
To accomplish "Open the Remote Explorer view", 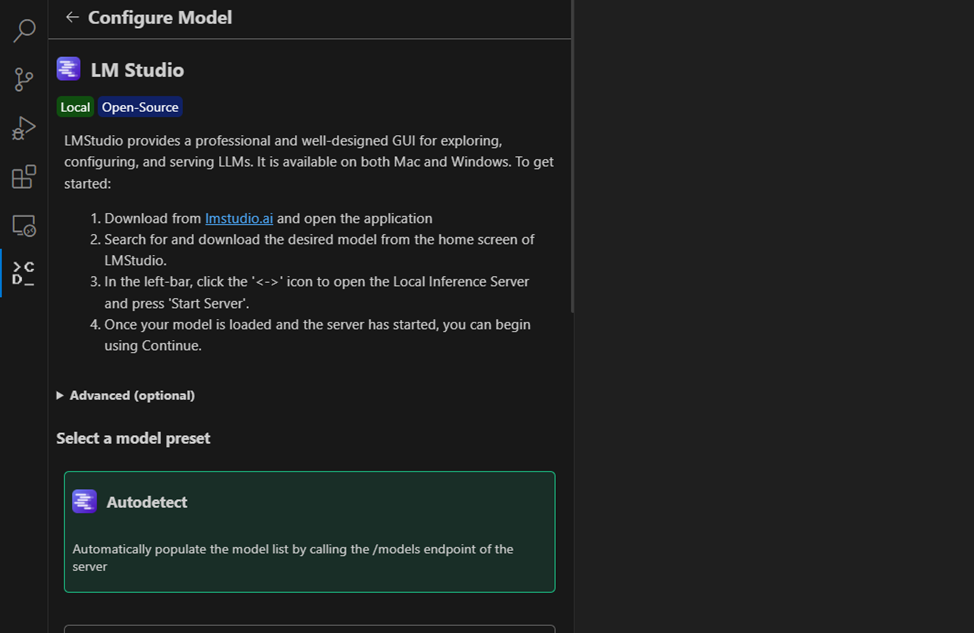I will coord(23,225).
